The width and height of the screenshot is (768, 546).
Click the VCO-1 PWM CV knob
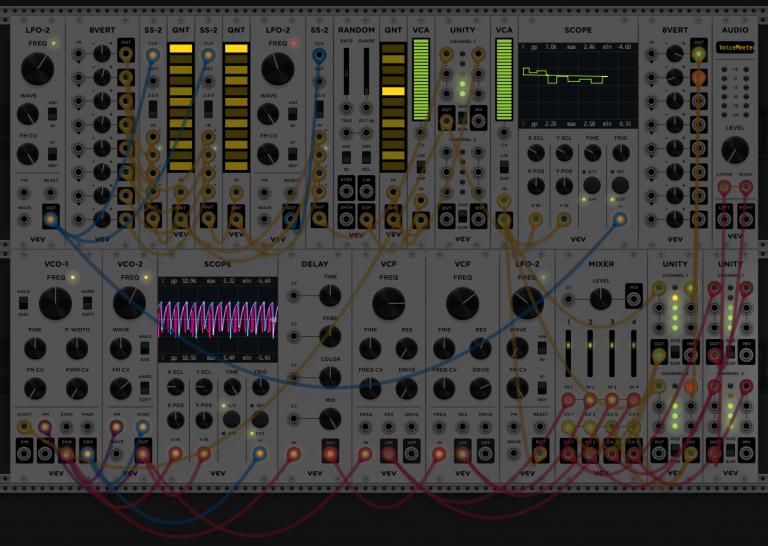coord(77,389)
